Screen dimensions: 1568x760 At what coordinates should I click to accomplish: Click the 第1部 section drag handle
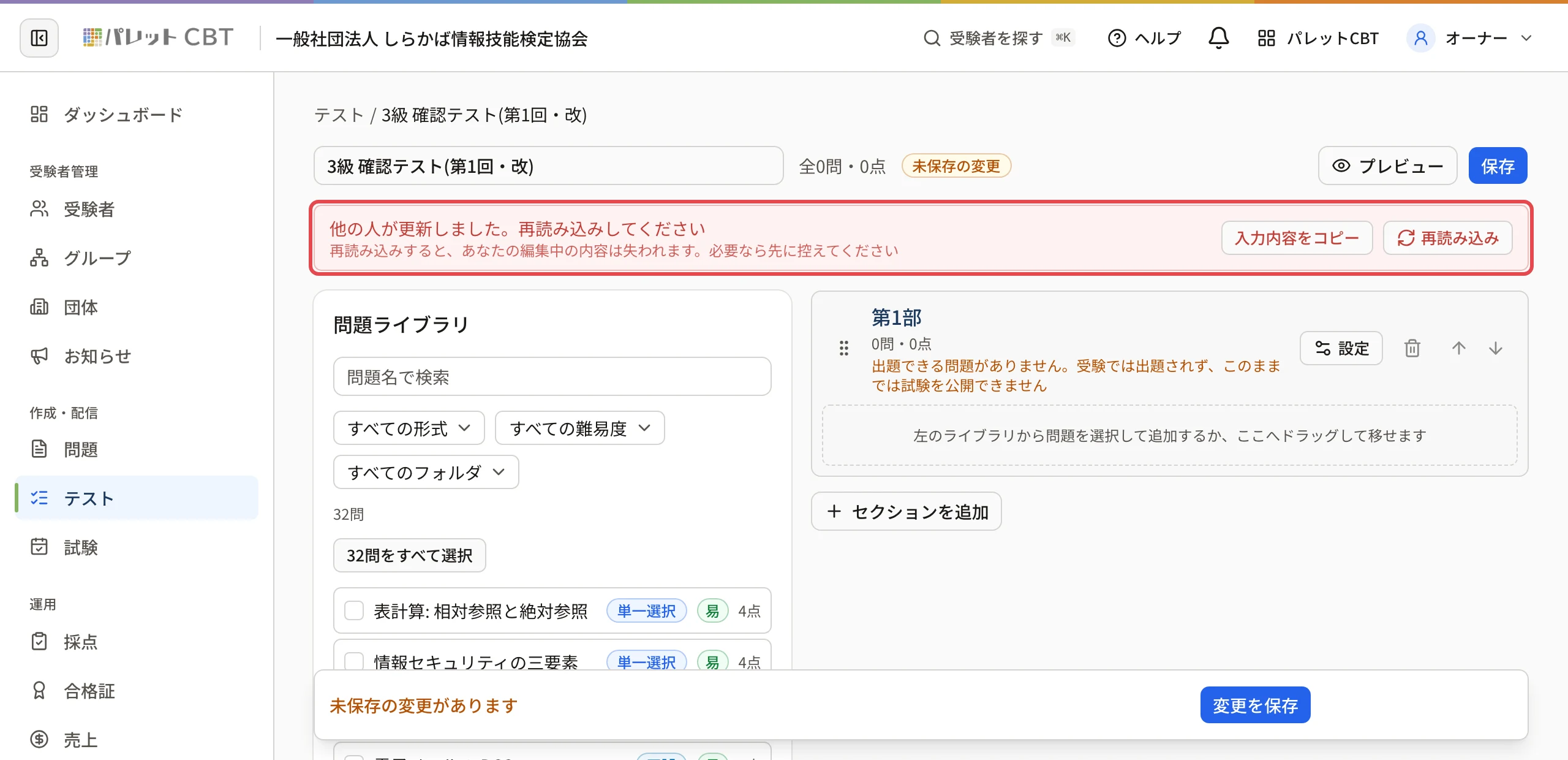(844, 348)
